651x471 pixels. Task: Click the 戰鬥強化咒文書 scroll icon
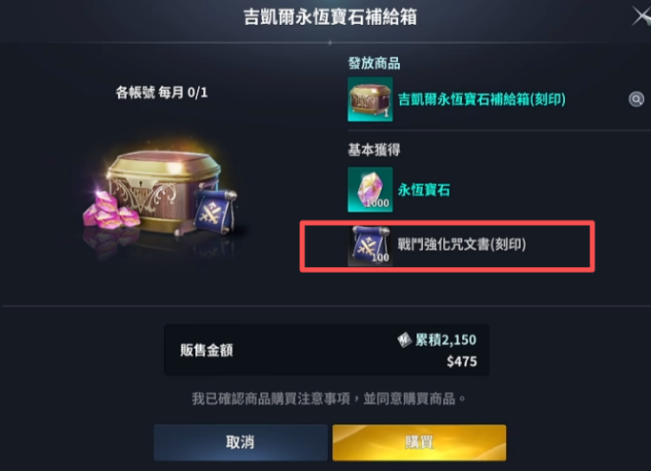[x=370, y=245]
